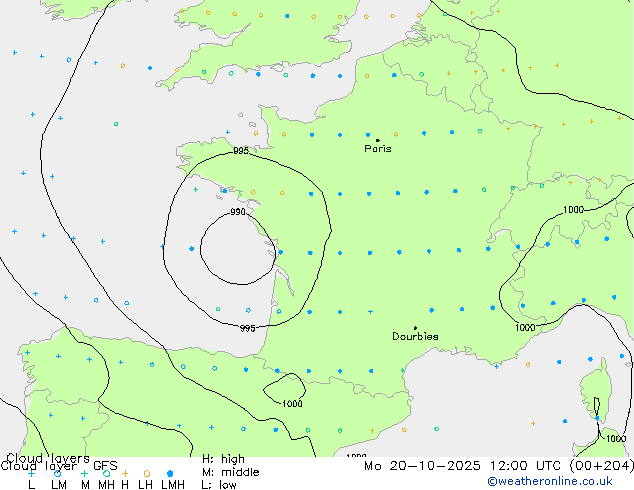Click the green circle MH legend symbol
The width and height of the screenshot is (634, 490).
click(106, 473)
